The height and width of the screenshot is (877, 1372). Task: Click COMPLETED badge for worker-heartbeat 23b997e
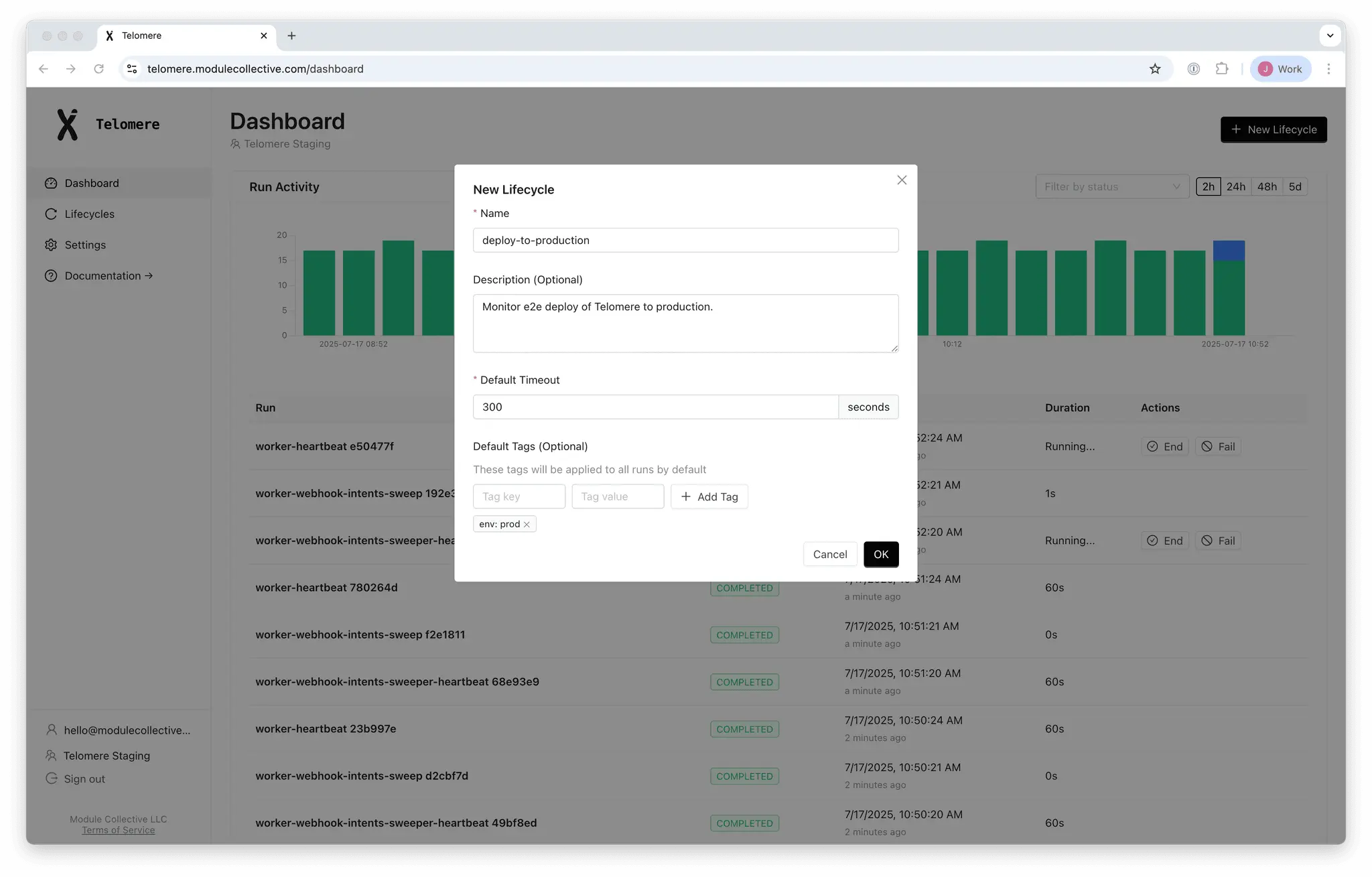point(744,730)
